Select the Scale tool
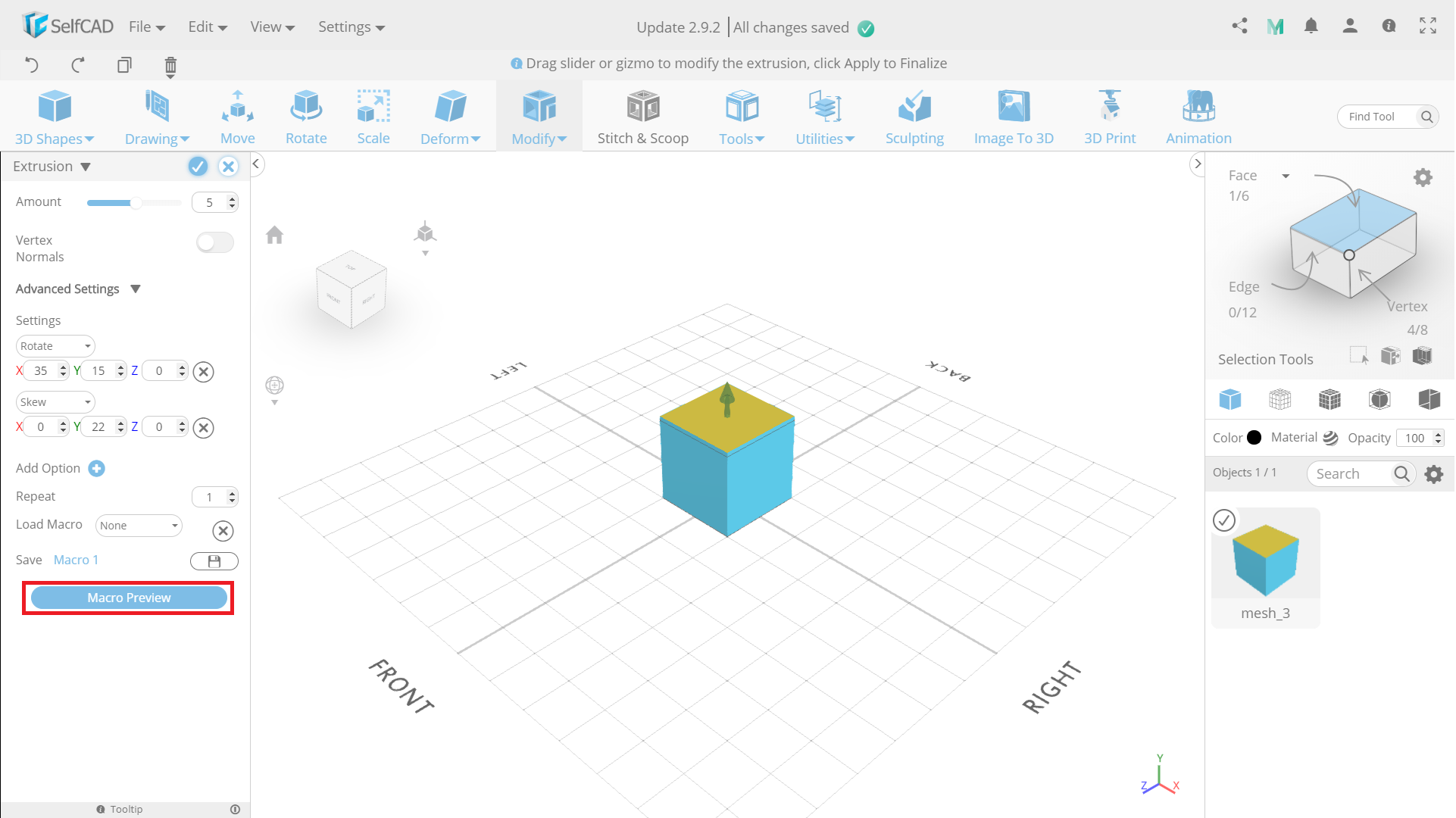Screen dimensions: 1456x818 (373, 117)
